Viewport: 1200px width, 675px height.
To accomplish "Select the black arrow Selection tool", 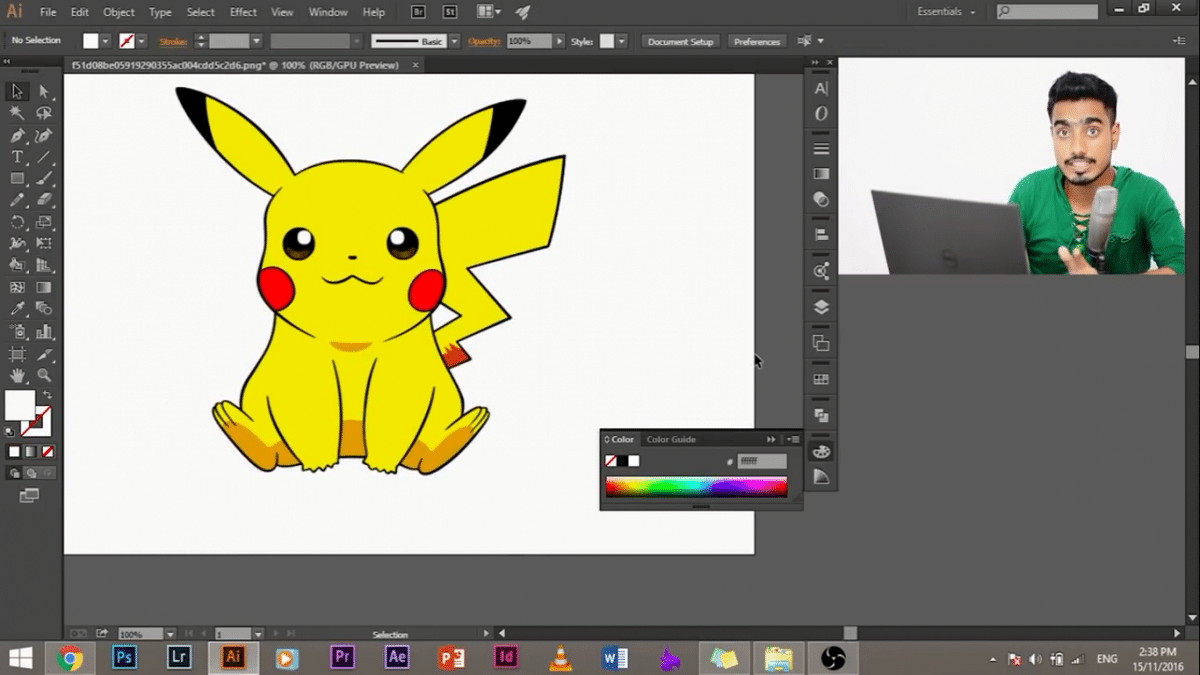I will (x=17, y=91).
